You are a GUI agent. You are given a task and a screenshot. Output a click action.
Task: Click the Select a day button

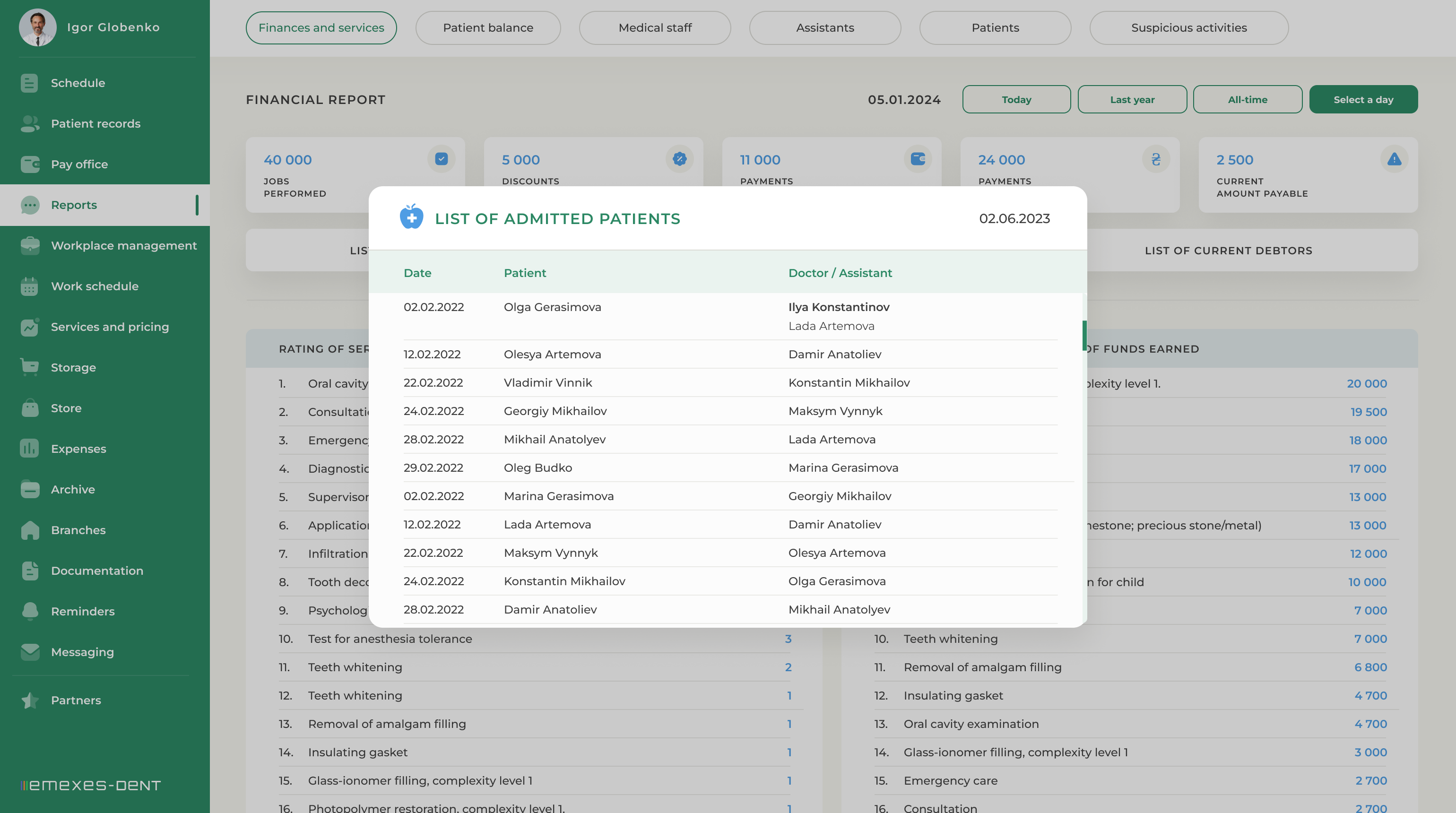pos(1363,99)
